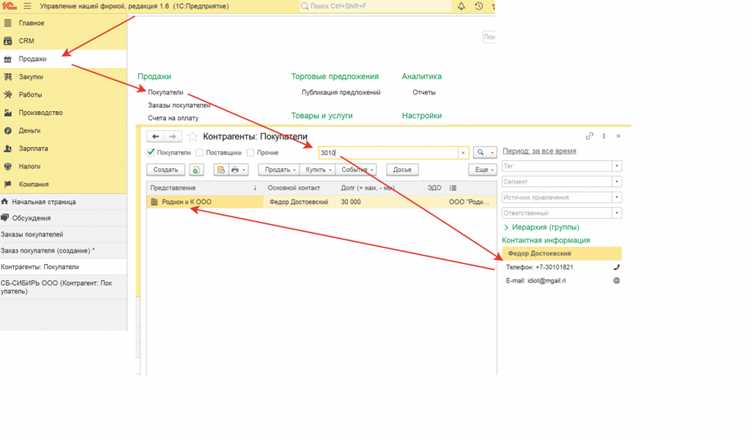Screen dimensions: 750x442
Task: Open the Обсуждения tab
Action: (63, 218)
